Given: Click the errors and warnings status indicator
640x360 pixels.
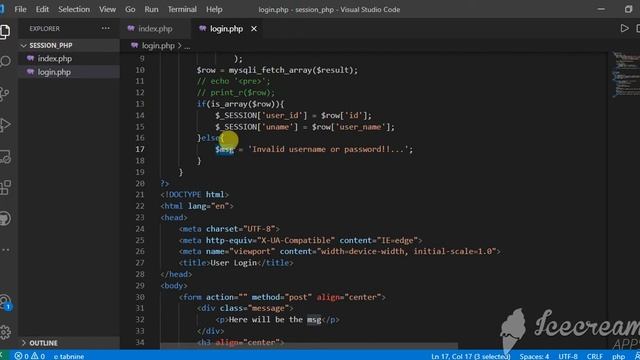Looking at the screenshot, I should coord(30,356).
